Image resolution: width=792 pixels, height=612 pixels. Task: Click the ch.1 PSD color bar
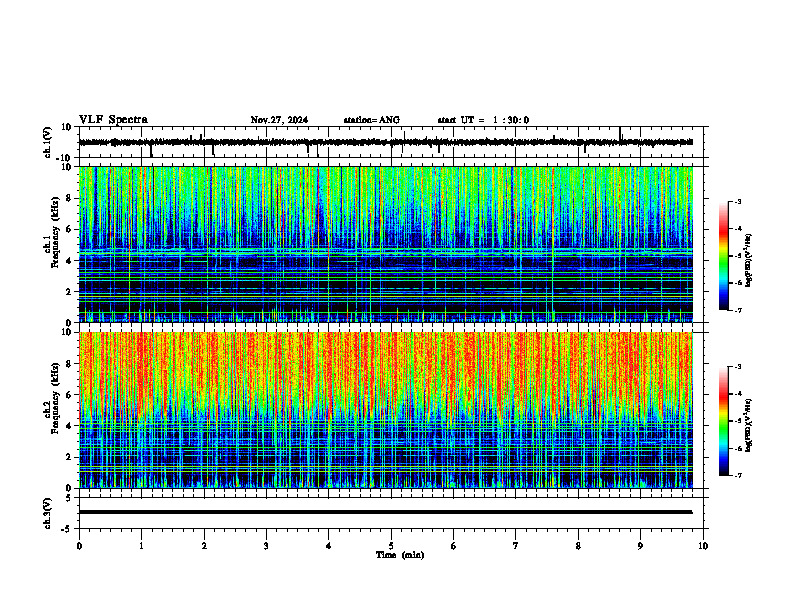pyautogui.click(x=723, y=256)
